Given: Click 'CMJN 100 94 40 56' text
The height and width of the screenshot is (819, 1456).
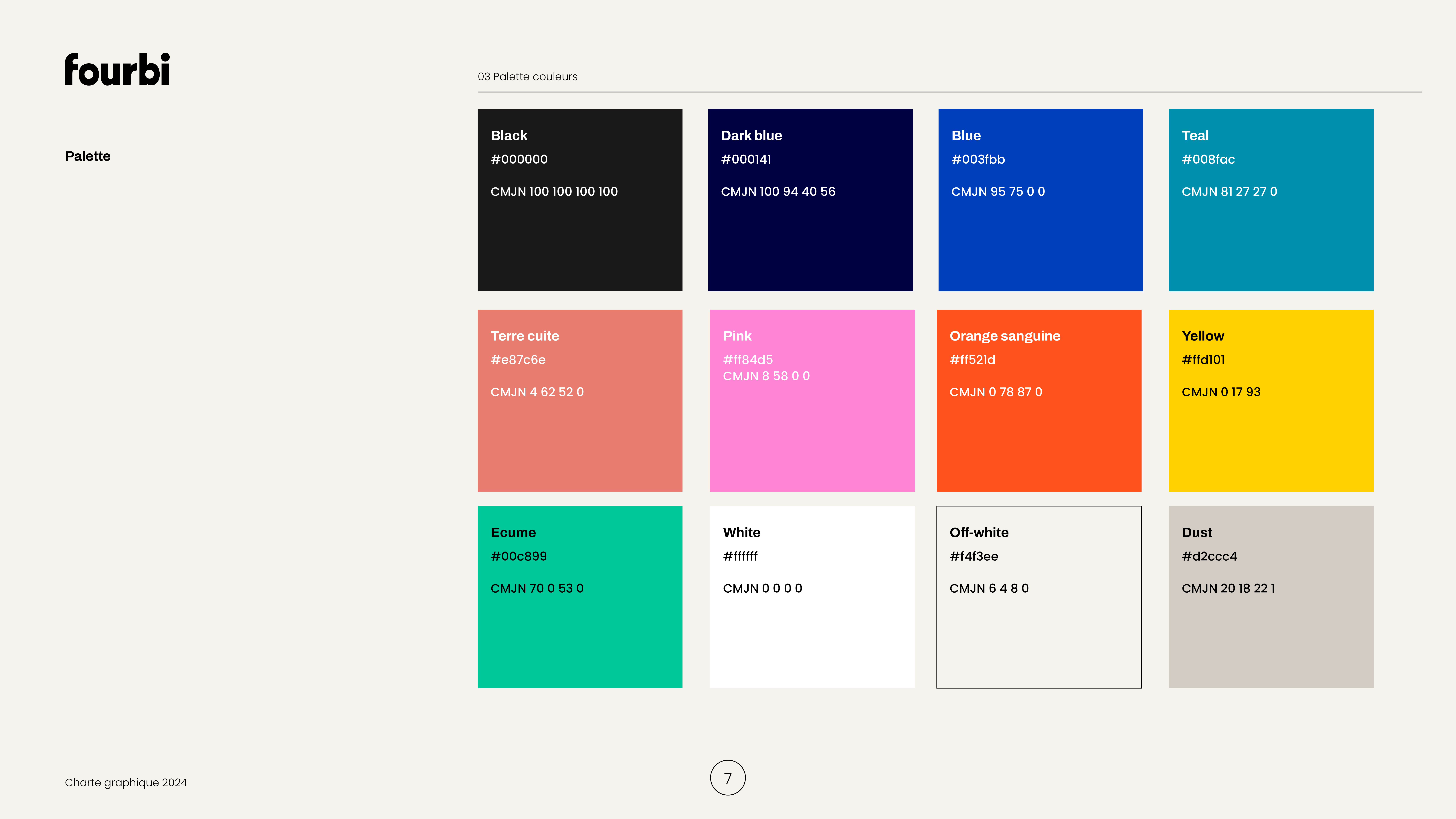Looking at the screenshot, I should coord(778,192).
